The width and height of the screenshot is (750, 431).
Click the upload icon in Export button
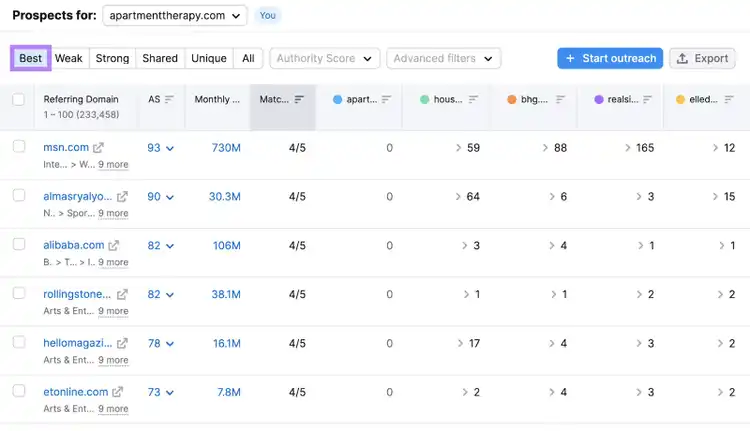[683, 58]
